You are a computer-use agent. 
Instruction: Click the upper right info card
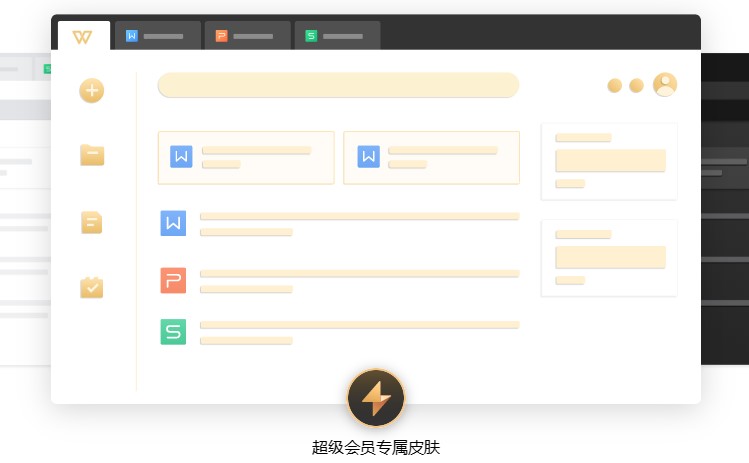609,162
